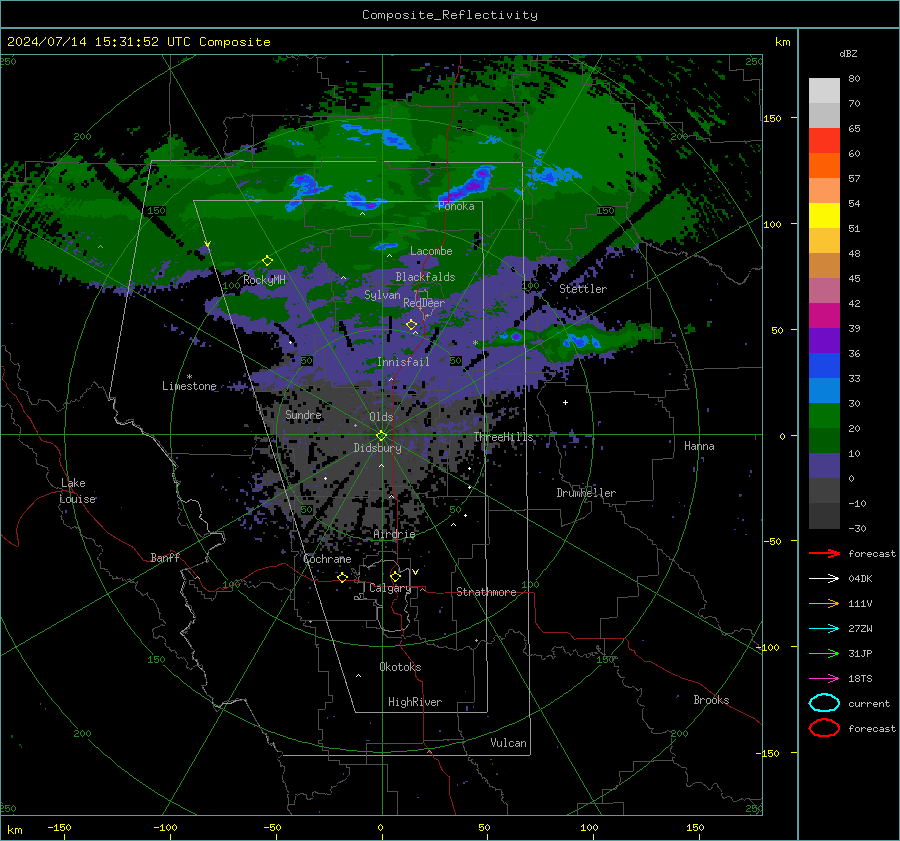
Task: Click the 'current' legend text
Action: point(869,703)
